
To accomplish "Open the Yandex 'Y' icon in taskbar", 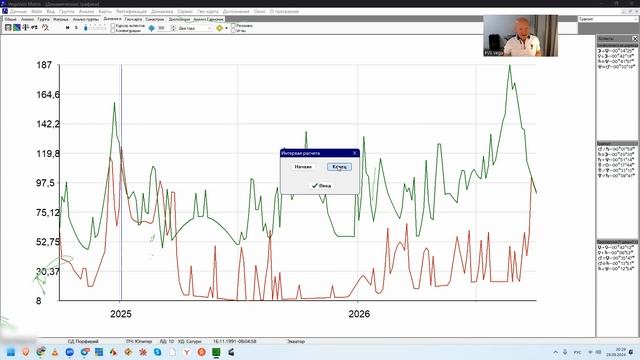I will coord(187,352).
